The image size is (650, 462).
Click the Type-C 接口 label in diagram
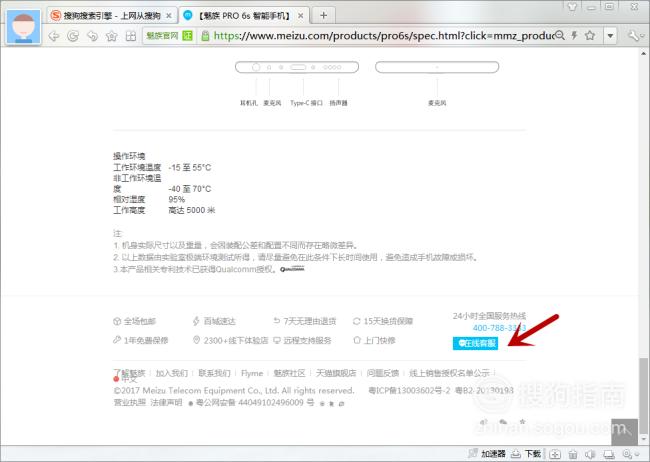[x=306, y=103]
